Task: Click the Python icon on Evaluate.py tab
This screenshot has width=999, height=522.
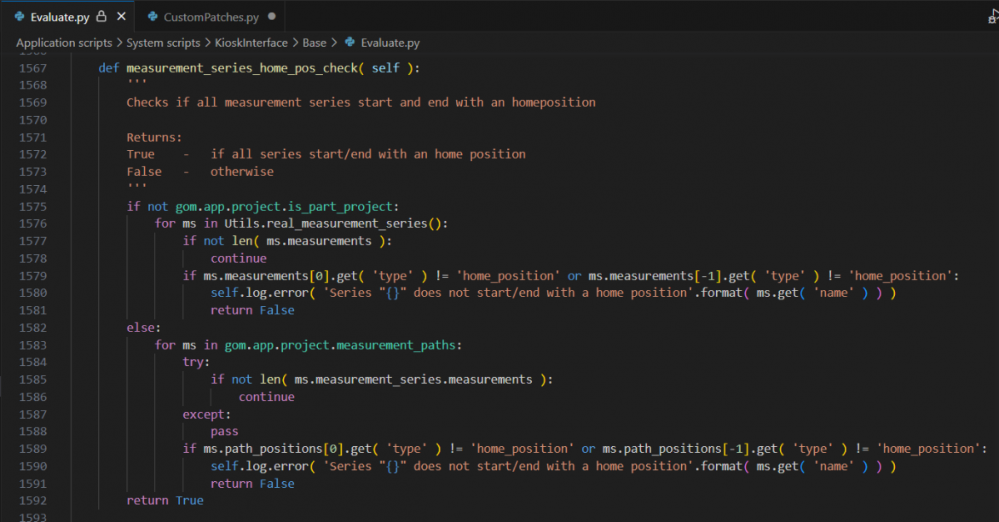Action: (19, 17)
